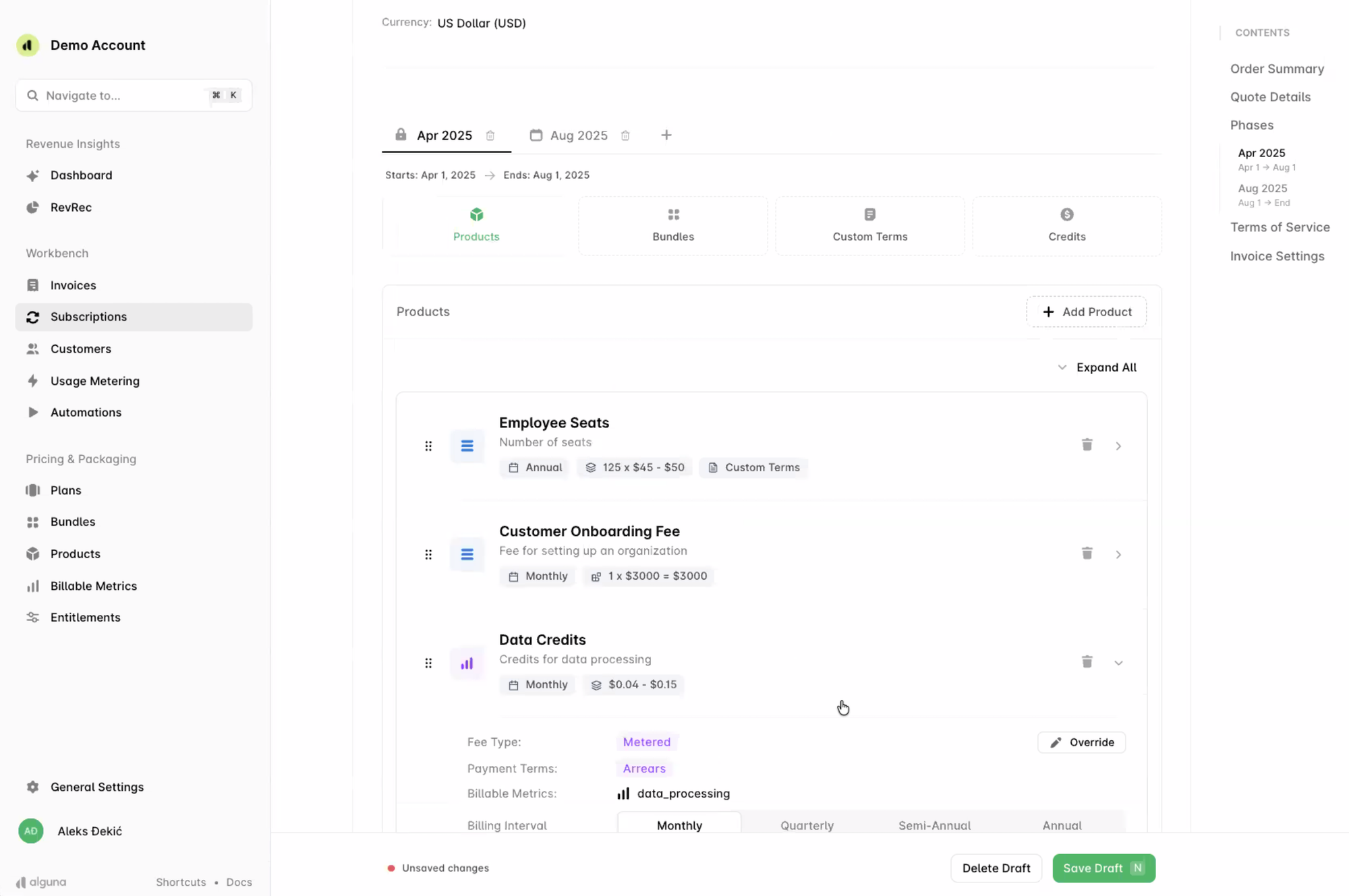Screen dimensions: 1349x896
Task: Set billing interval to Annual
Action: [x=1062, y=825]
